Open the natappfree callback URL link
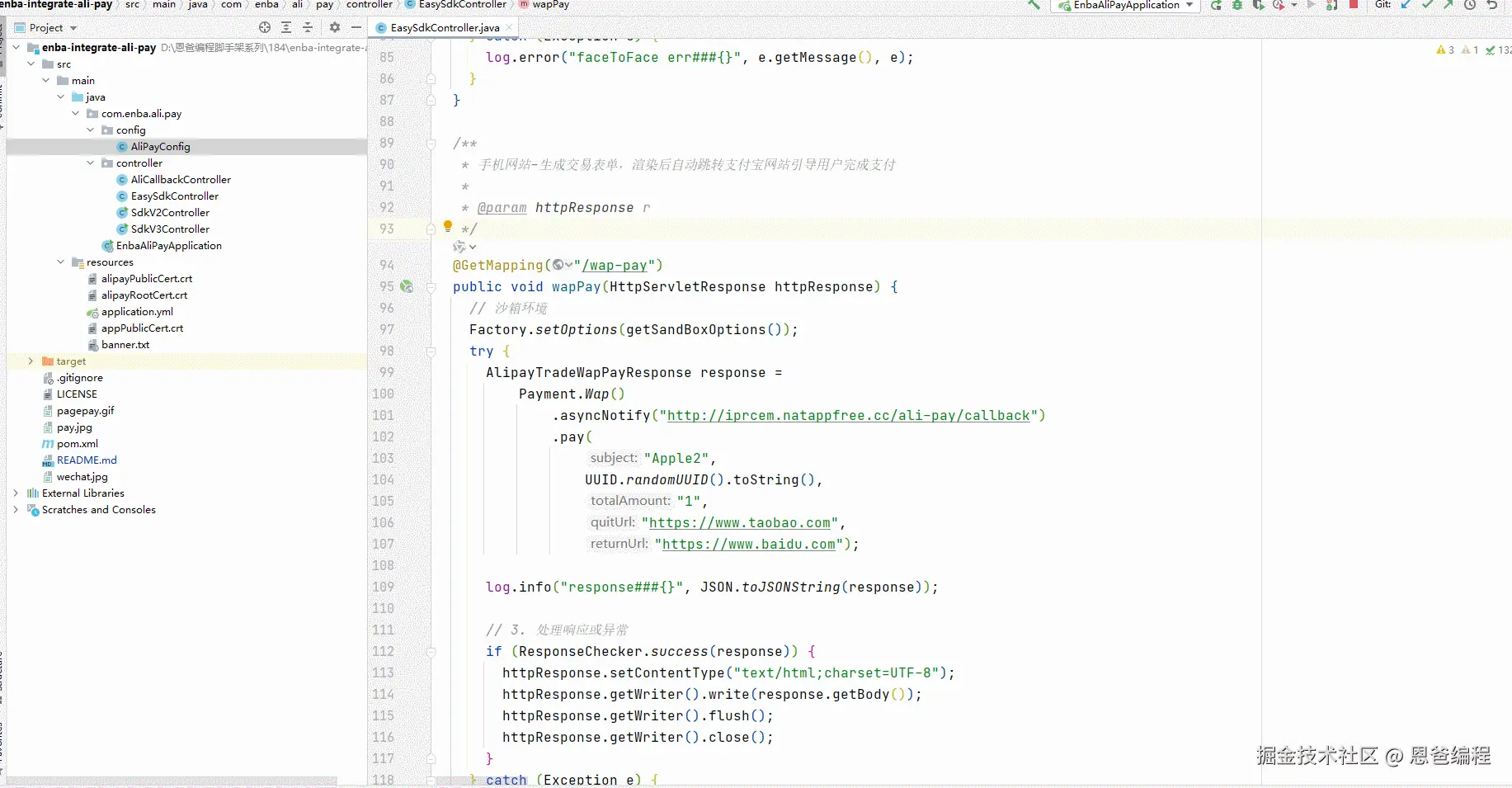 pos(849,415)
